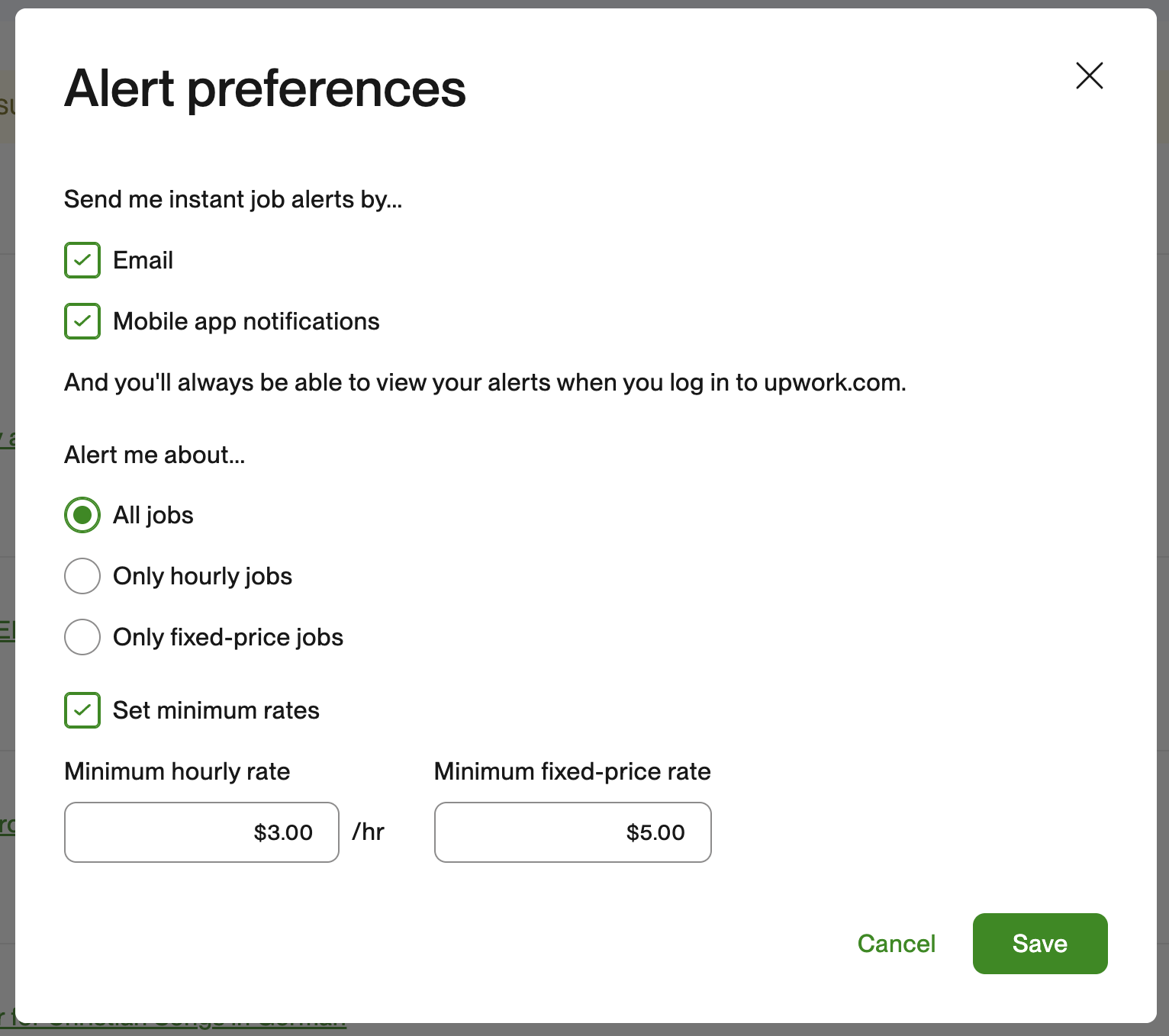Click the Set minimum rates checkmark icon
This screenshot has height=1036, width=1169.
82,710
